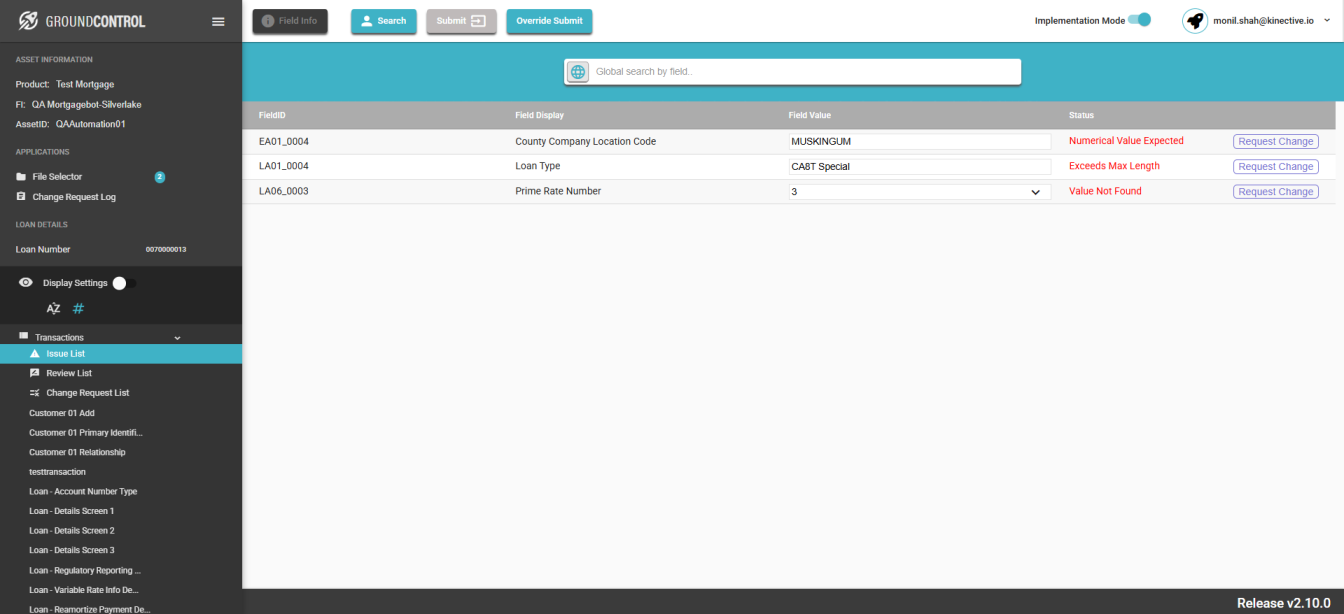Collapse the Transactions section chevron
The height and width of the screenshot is (614, 1344).
178,338
